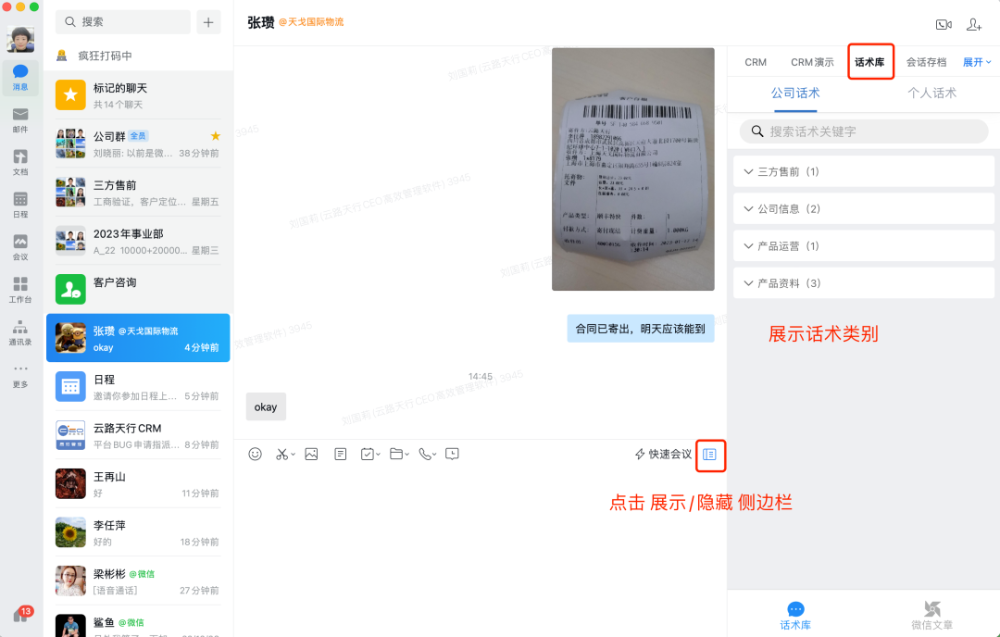1000x637 pixels.
Task: Click the plus button beside search
Action: 209,22
